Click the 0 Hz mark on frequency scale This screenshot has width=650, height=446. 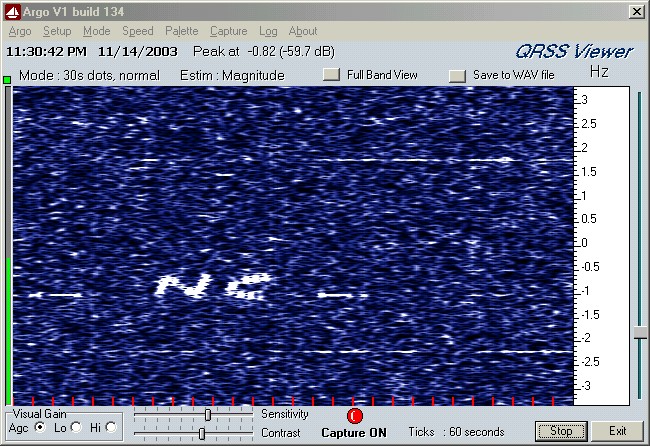(x=584, y=243)
